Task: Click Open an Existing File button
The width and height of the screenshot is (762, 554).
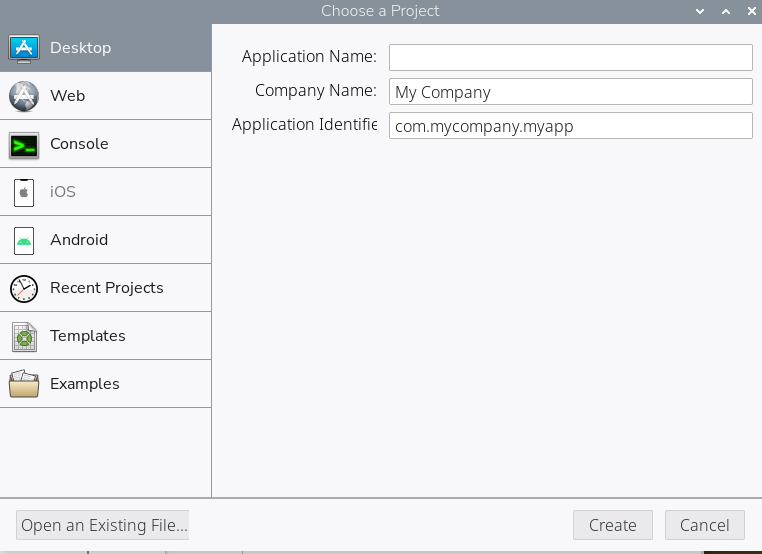Action: click(x=103, y=525)
